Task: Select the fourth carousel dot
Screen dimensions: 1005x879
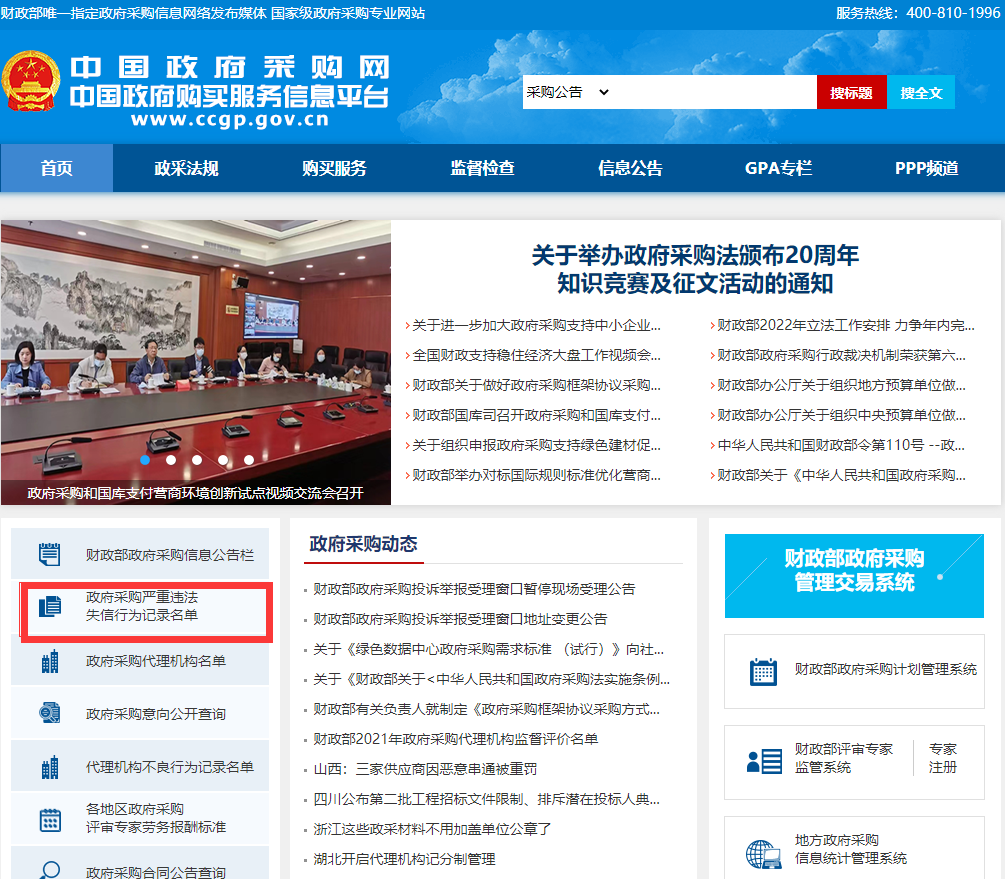Action: (223, 460)
